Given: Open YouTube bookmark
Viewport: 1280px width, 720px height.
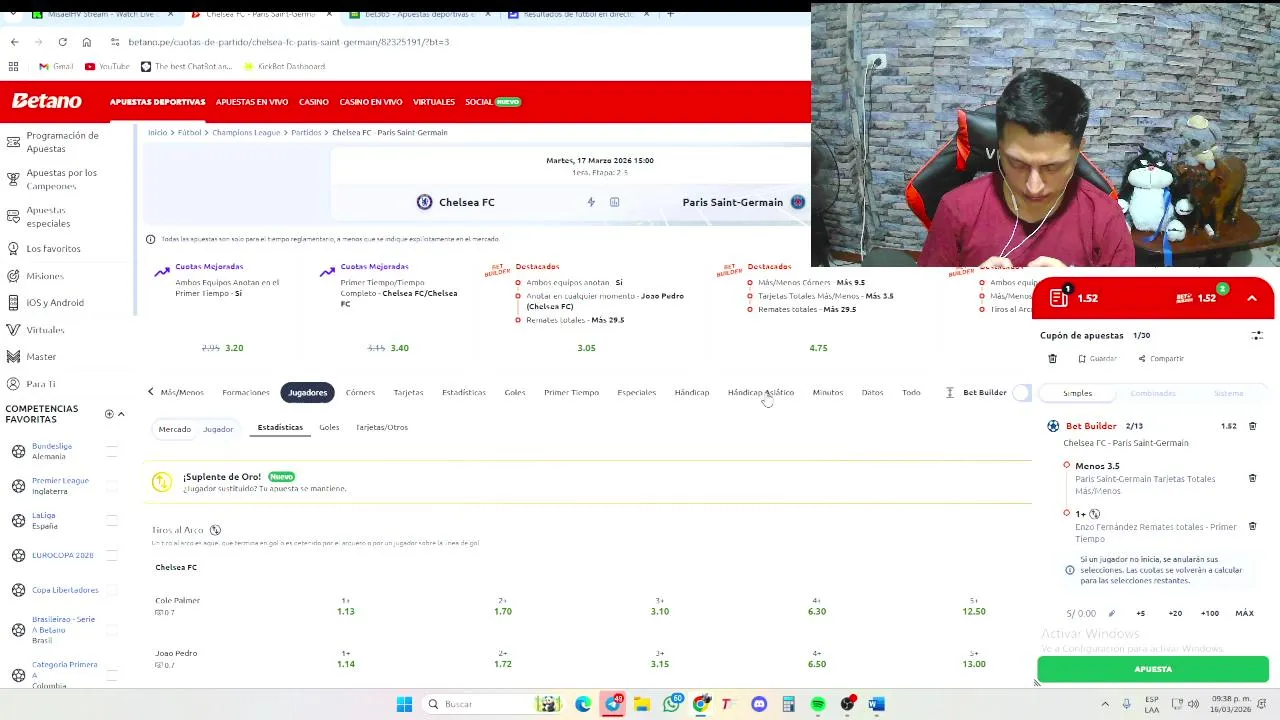Looking at the screenshot, I should (x=108, y=66).
